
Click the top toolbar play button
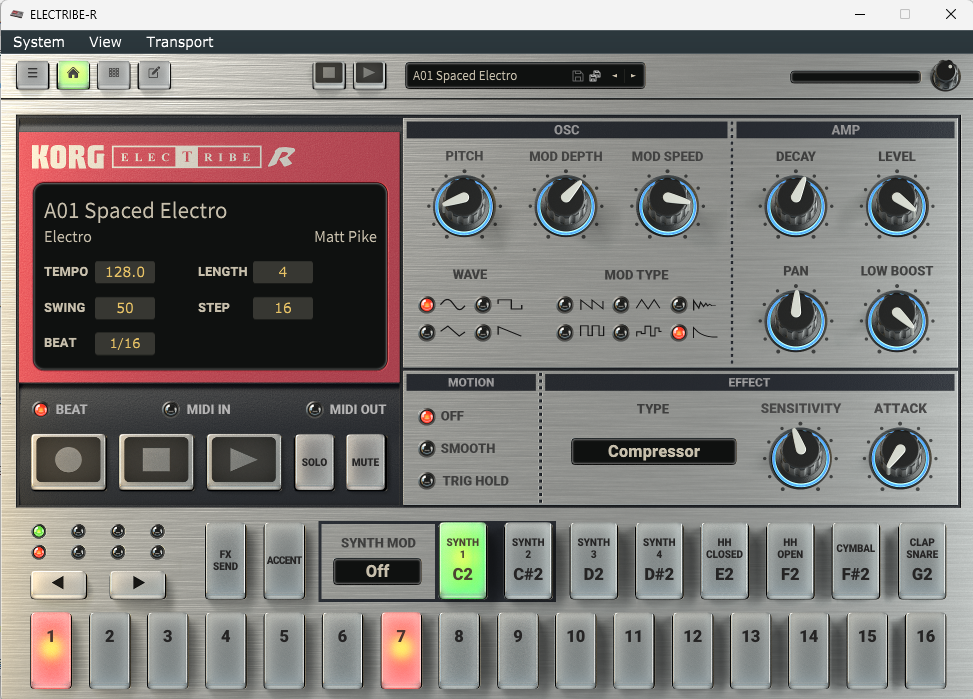(x=369, y=74)
